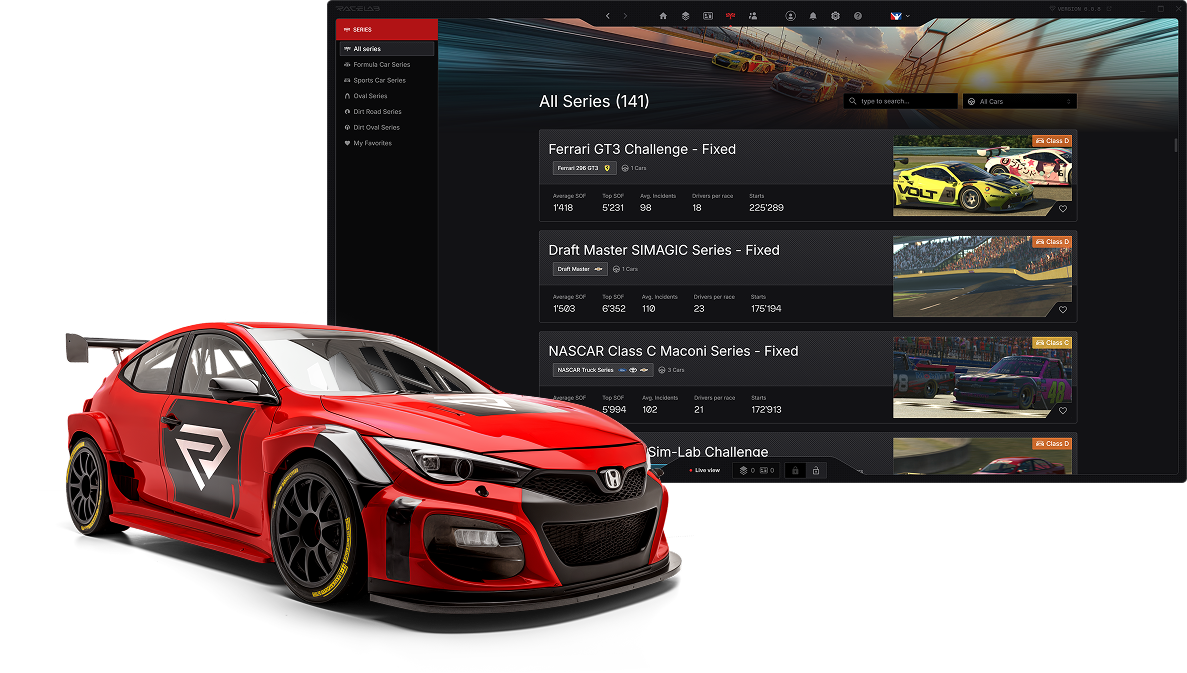Open the Sim-Lab Challenge series title
The width and height of the screenshot is (1187, 673).
pos(708,452)
